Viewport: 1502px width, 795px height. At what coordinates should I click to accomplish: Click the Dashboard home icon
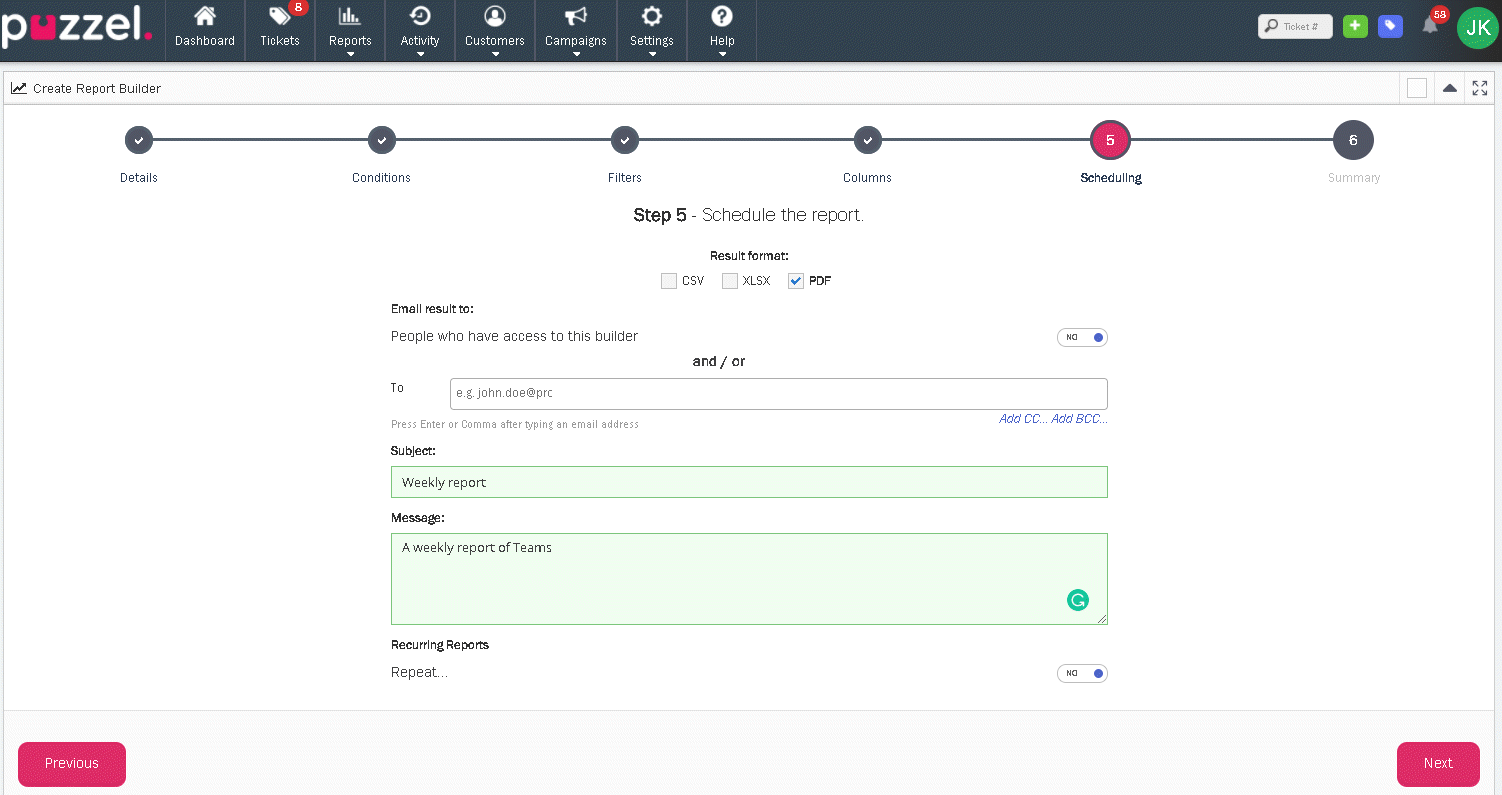pyautogui.click(x=204, y=17)
